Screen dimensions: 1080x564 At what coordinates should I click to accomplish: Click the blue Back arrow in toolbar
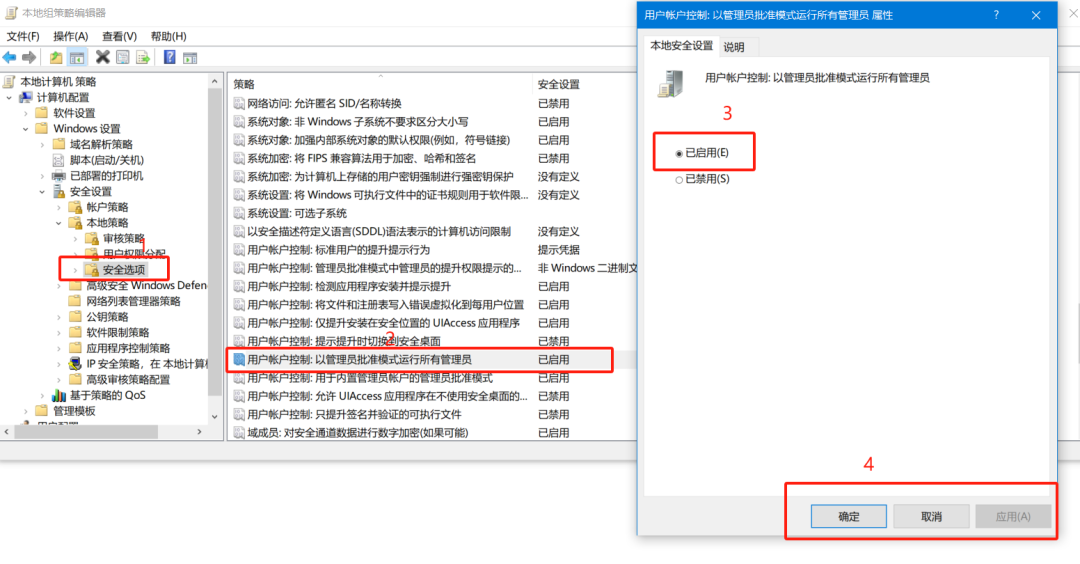[10, 57]
